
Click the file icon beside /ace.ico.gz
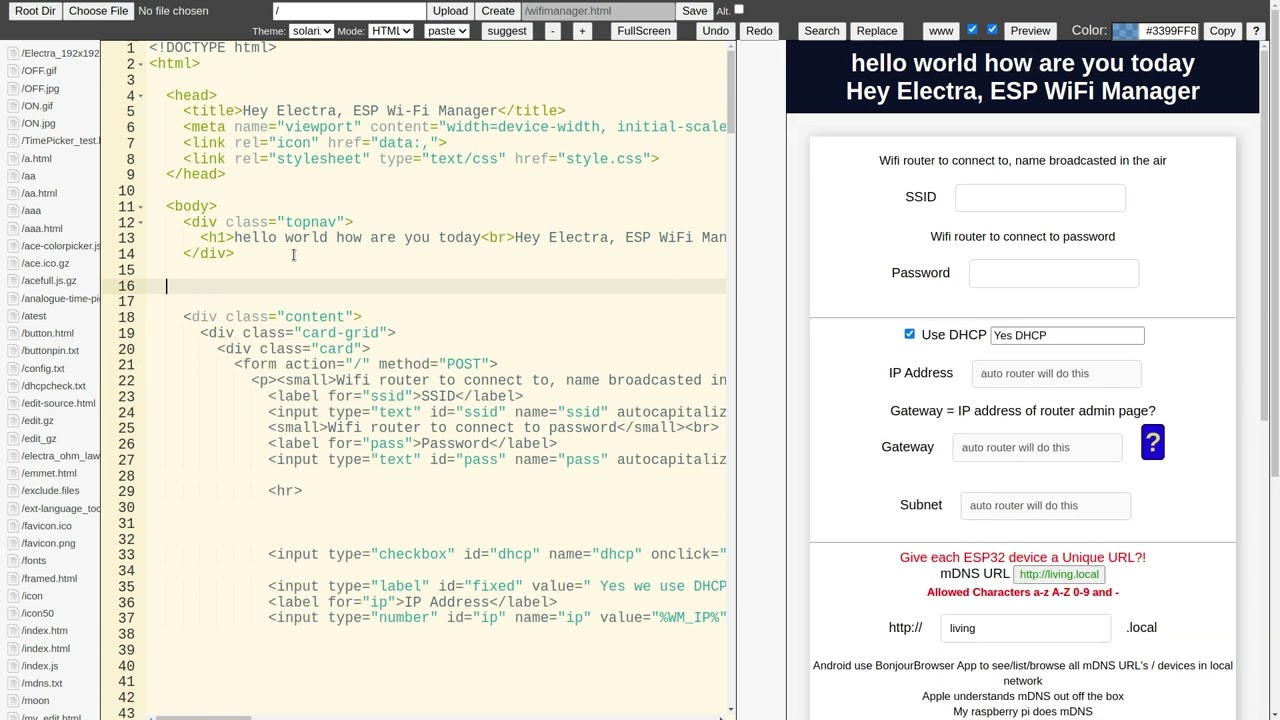point(13,263)
